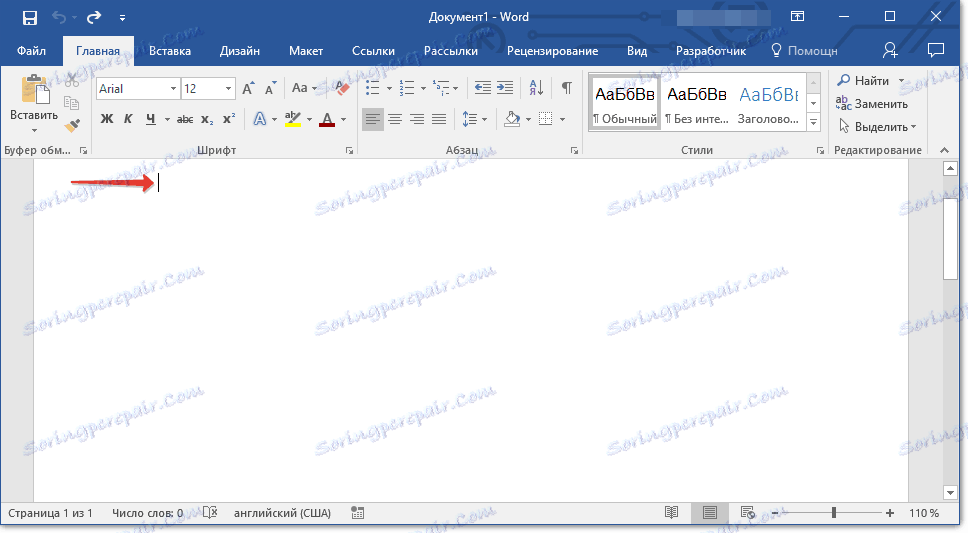This screenshot has height=533, width=968.
Task: Click the Justify alignment icon
Action: (x=439, y=119)
